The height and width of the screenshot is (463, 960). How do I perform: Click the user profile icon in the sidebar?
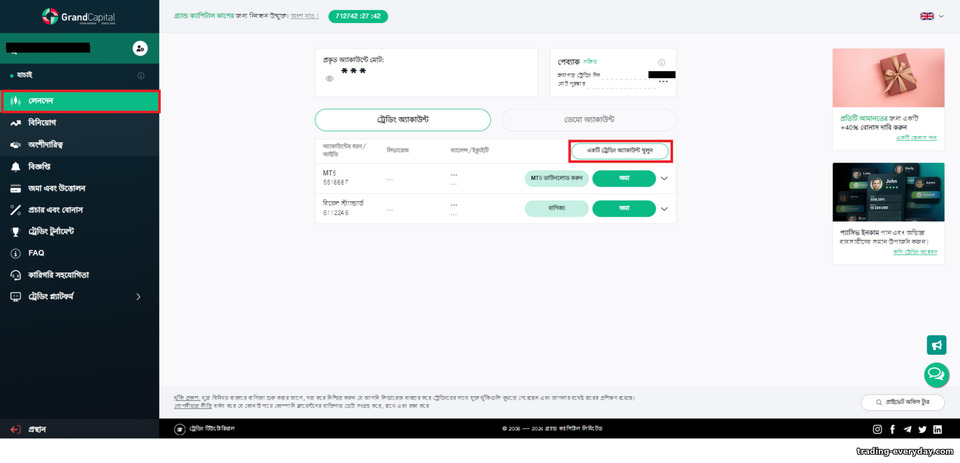click(140, 48)
